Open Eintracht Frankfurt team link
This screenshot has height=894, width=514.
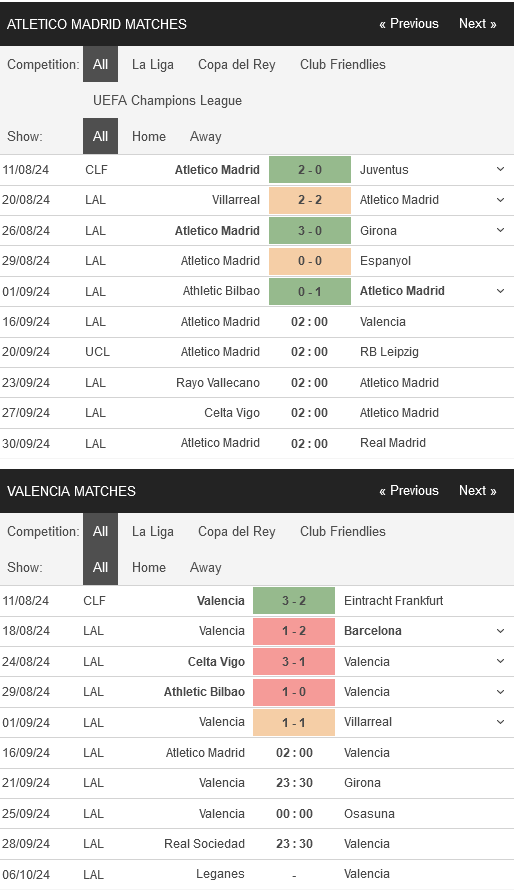(394, 600)
